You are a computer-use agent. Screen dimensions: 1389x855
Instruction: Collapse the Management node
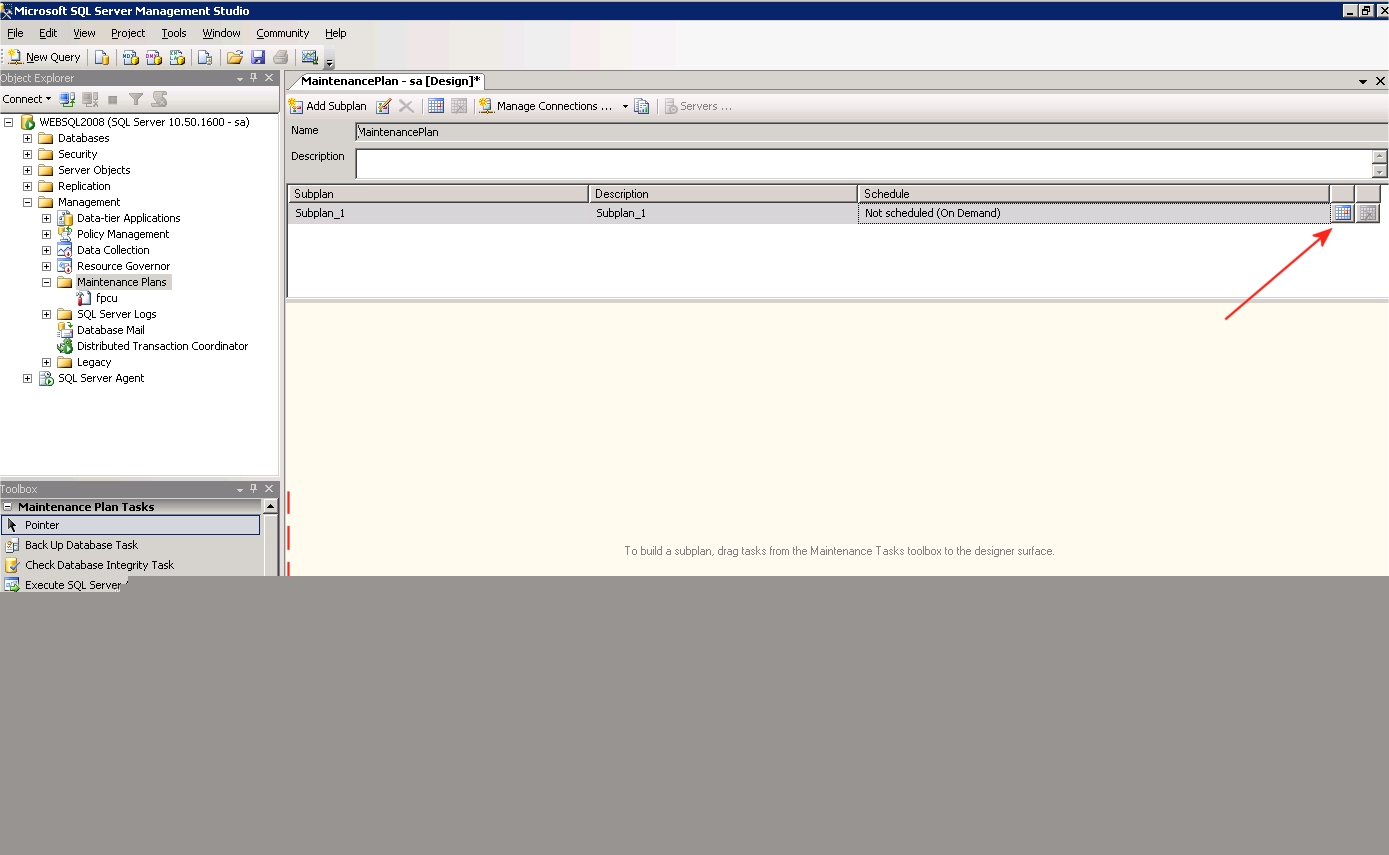tap(27, 202)
